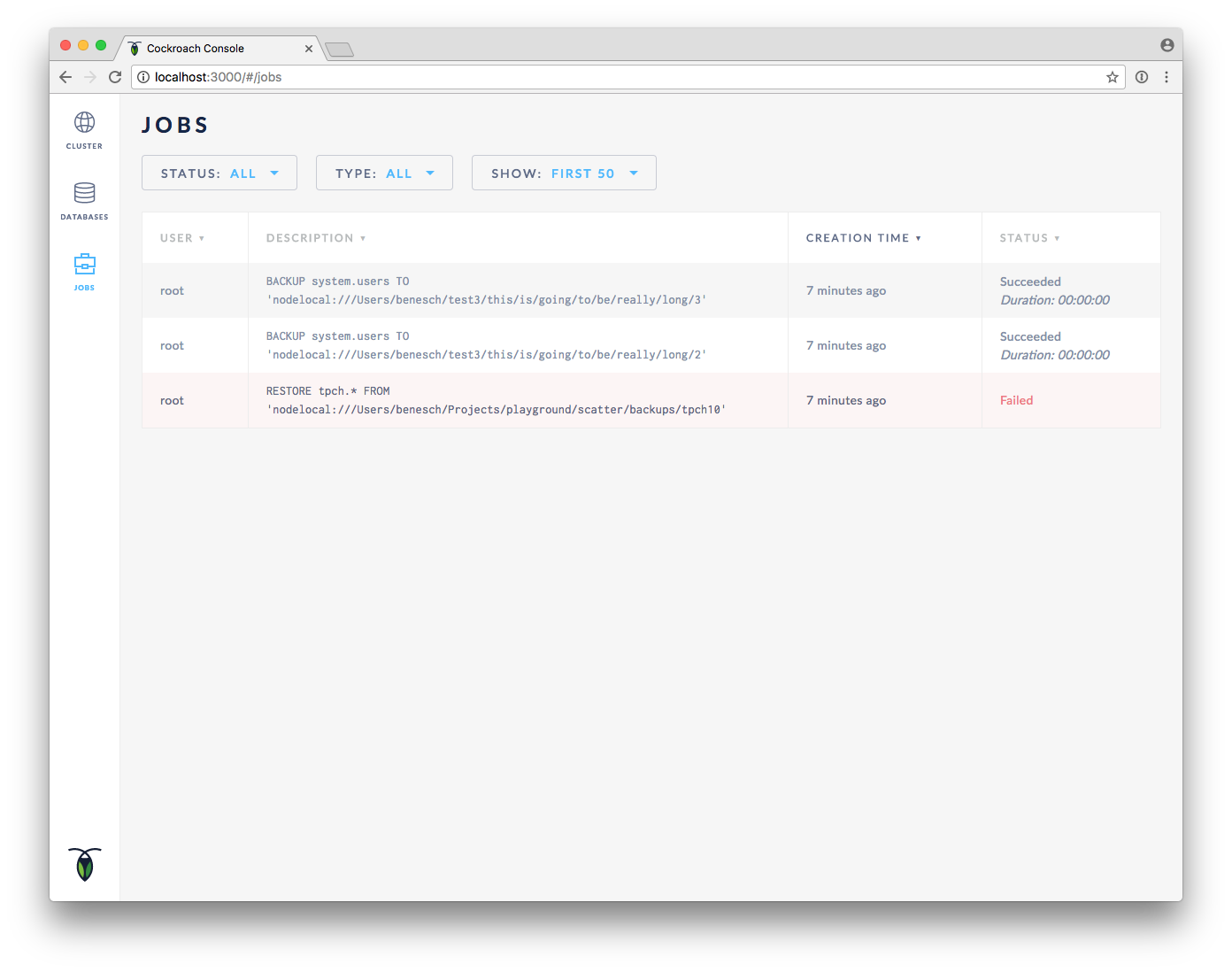Open the TYPE filter dropdown

[x=384, y=173]
